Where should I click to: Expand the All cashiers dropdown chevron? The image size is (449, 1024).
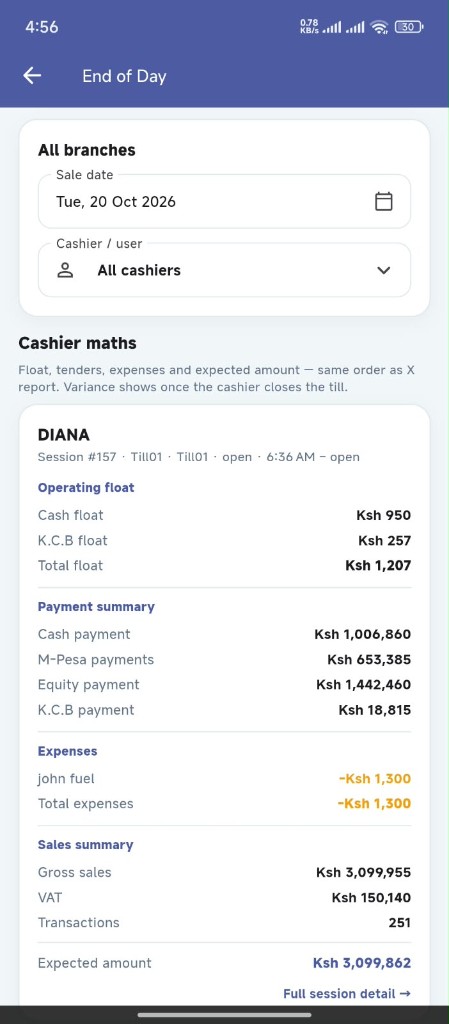[384, 270]
